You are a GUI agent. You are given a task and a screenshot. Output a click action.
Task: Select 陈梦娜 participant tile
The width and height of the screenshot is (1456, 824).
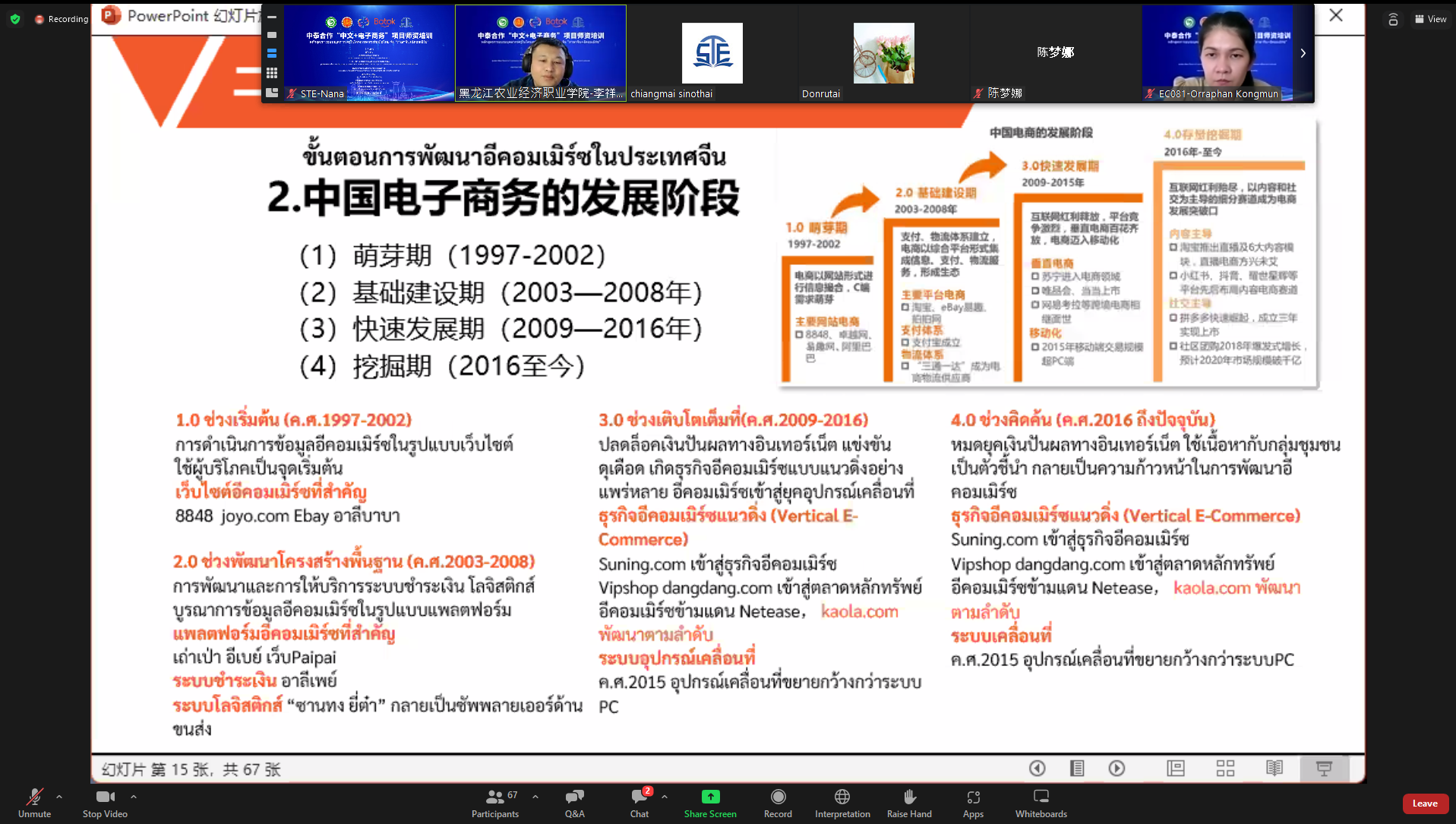click(x=1055, y=53)
